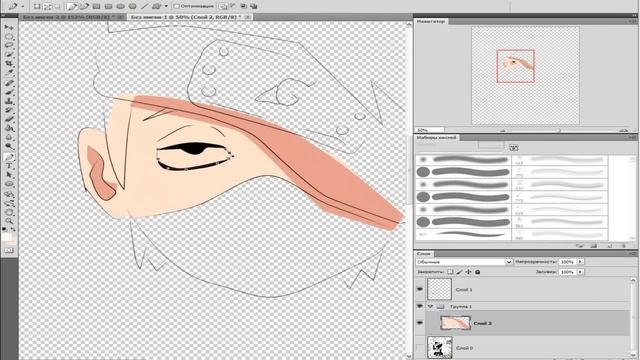
Task: Pick the Rounded Rectangle shape option
Action: point(109,6)
